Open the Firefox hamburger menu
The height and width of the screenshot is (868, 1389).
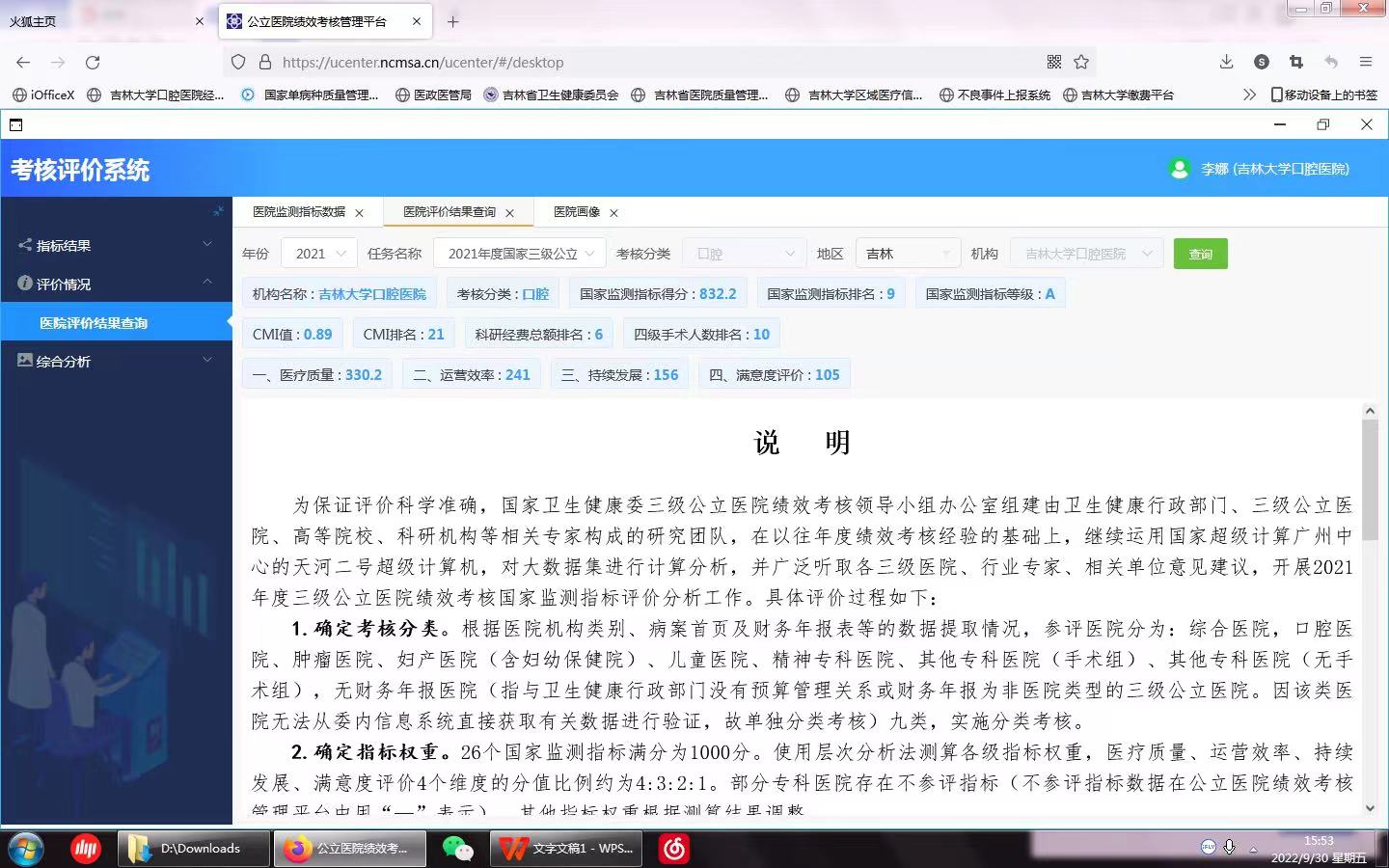[x=1365, y=62]
